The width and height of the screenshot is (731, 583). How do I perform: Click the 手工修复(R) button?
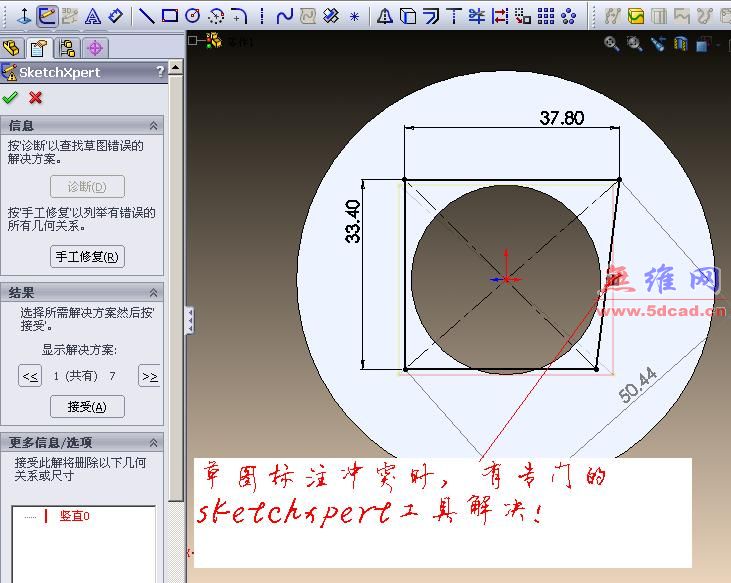(x=87, y=256)
